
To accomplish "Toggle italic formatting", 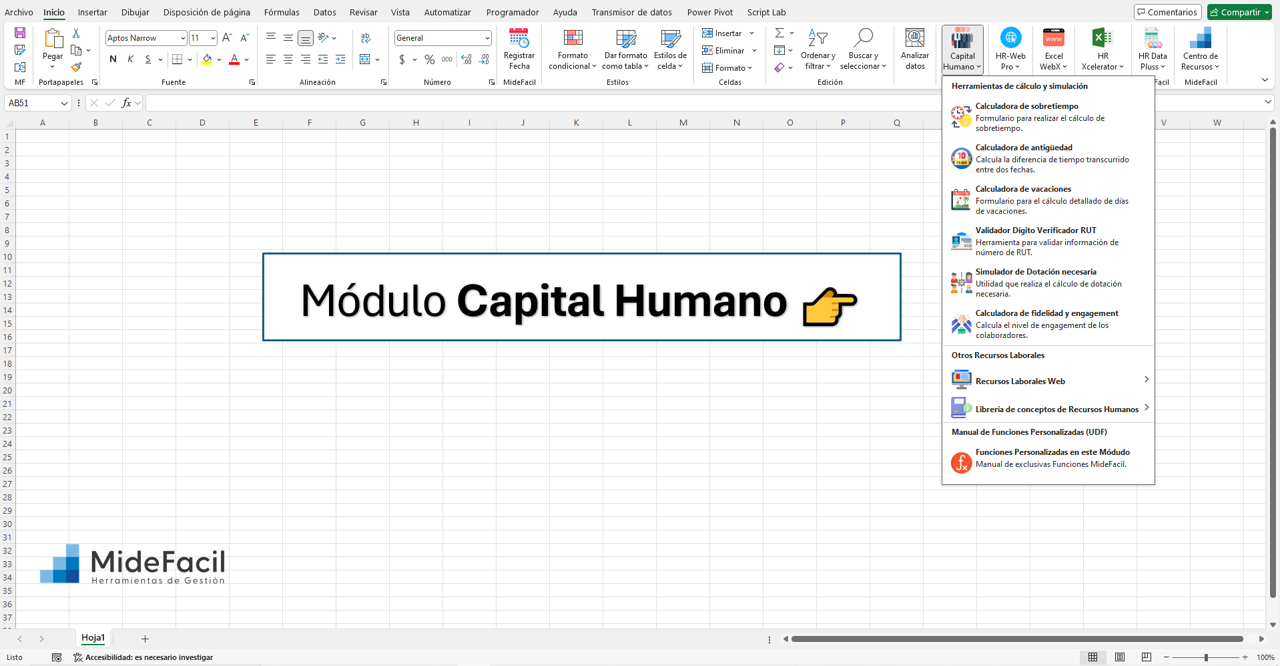I will click(x=128, y=59).
